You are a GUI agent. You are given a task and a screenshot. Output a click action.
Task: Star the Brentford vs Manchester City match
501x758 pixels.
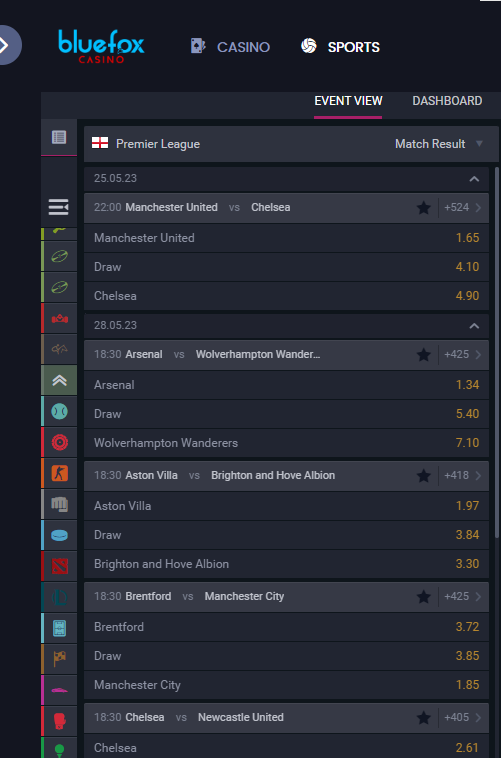click(424, 597)
